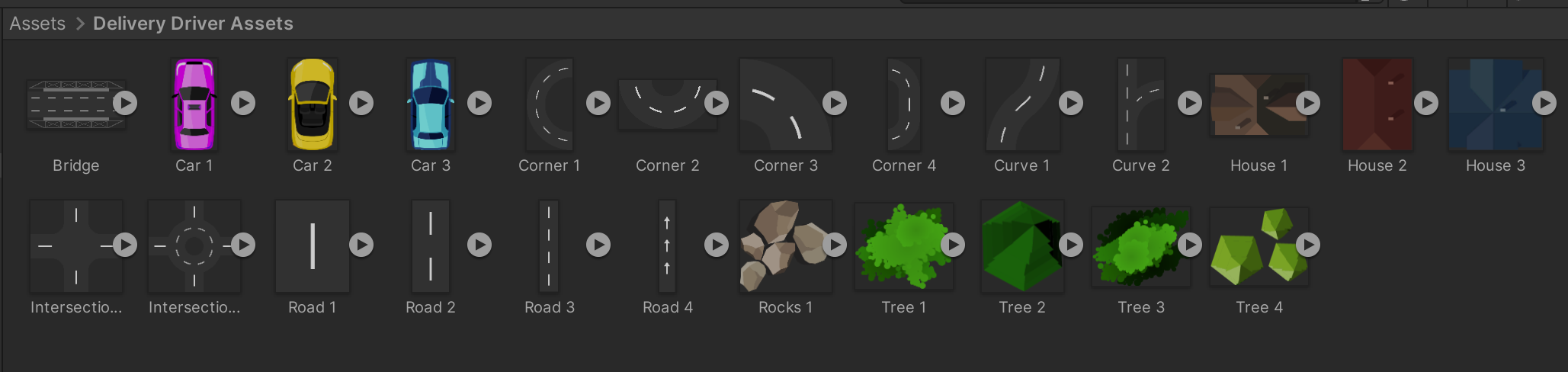The image size is (1568, 372).
Task: Select the Road 1 sprite
Action: (x=313, y=246)
